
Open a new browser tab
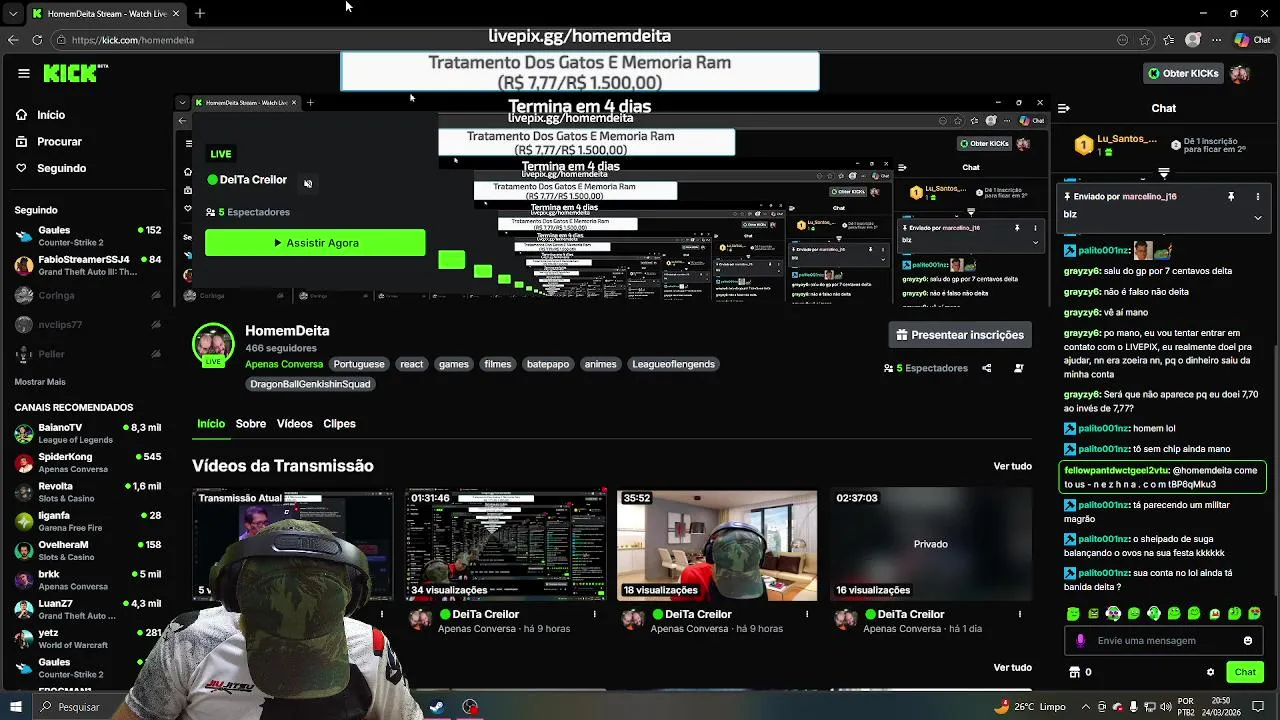coord(200,13)
